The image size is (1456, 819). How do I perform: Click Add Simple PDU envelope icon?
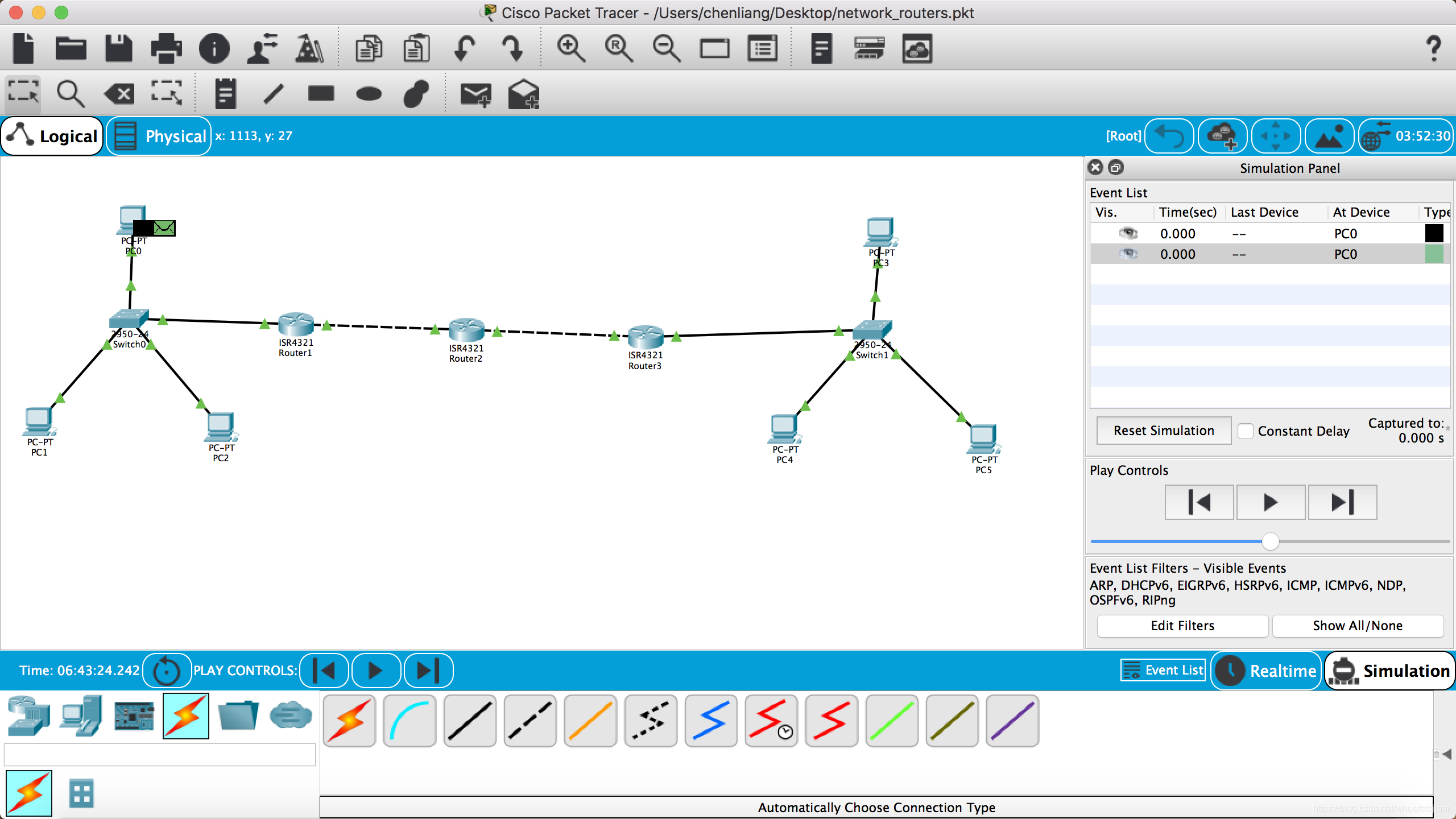coord(475,94)
